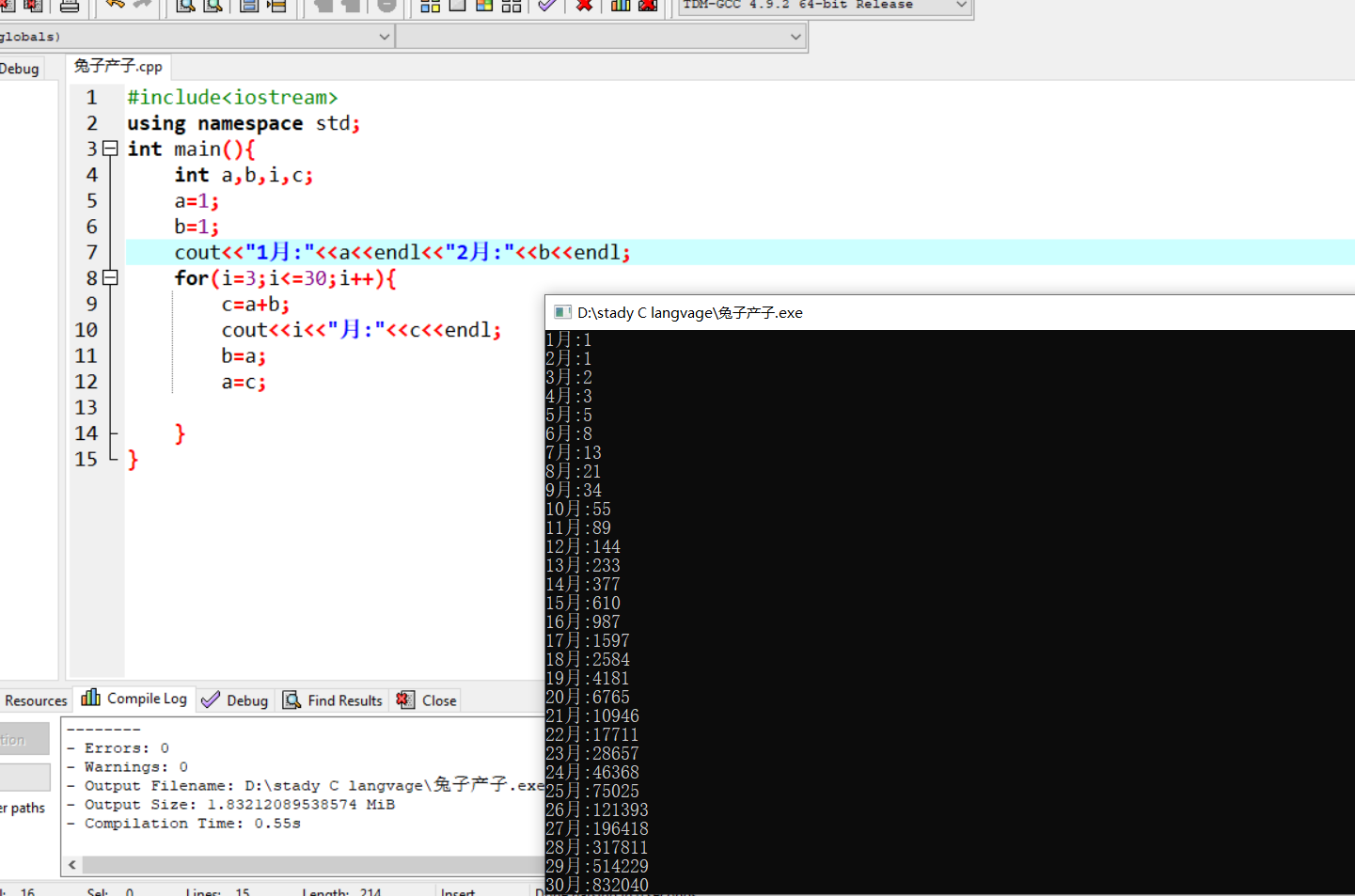Viewport: 1355px width, 896px height.
Task: Click the Compile four-squares icon
Action: [430, 6]
